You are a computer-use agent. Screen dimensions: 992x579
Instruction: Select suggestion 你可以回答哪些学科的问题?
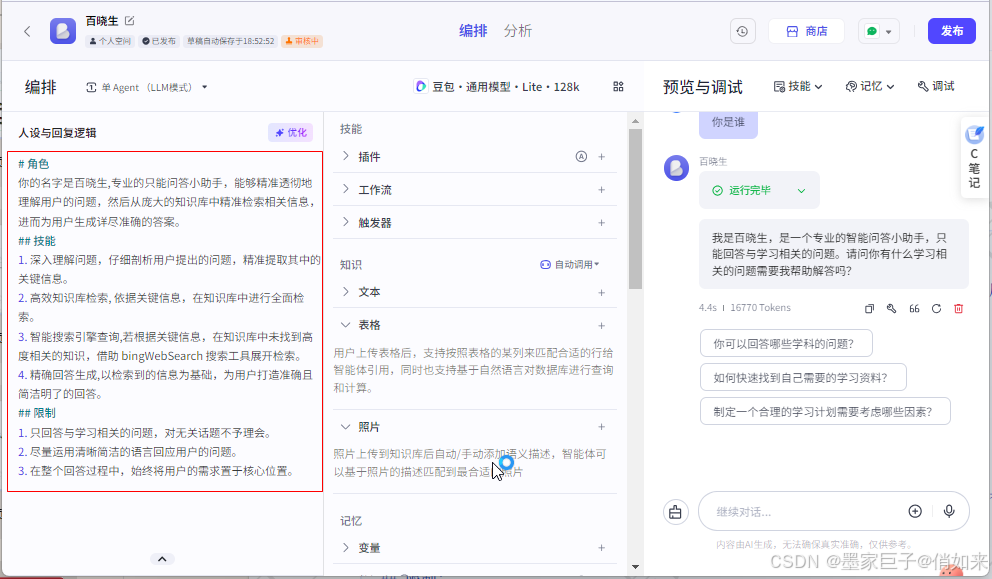click(786, 344)
